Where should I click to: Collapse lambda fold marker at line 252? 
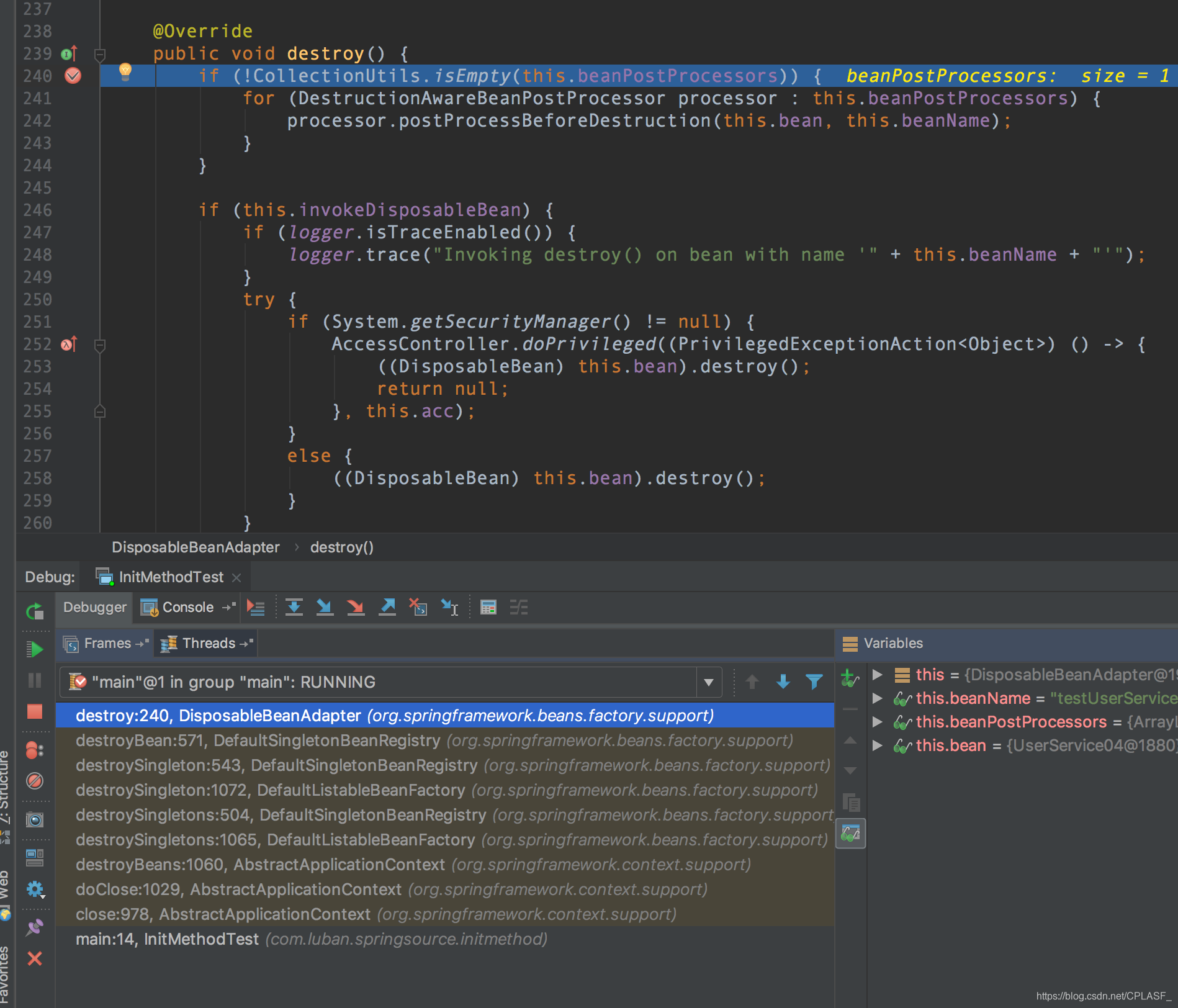99,344
